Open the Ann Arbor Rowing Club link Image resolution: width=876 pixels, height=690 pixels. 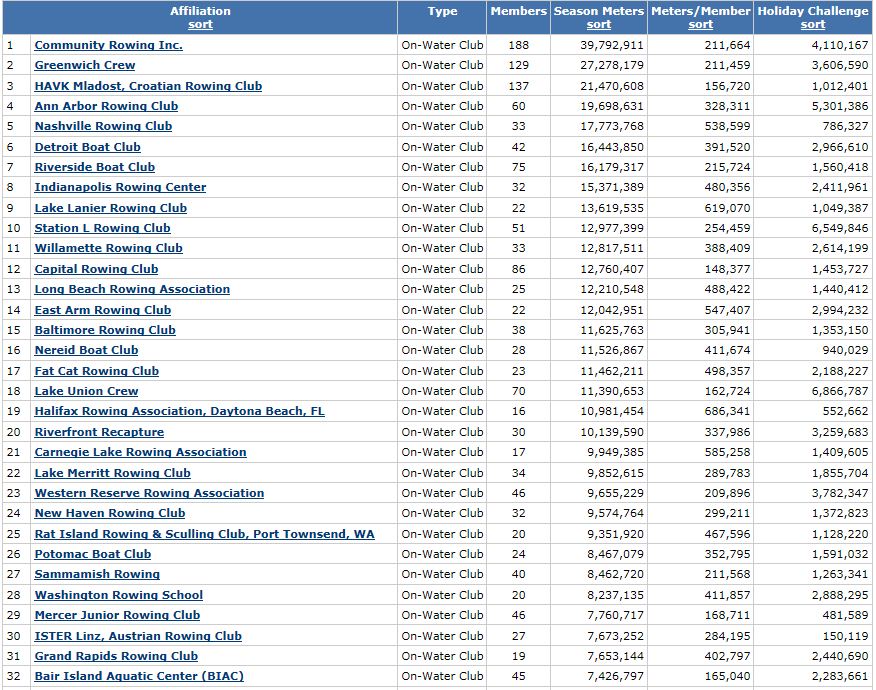pyautogui.click(x=106, y=106)
